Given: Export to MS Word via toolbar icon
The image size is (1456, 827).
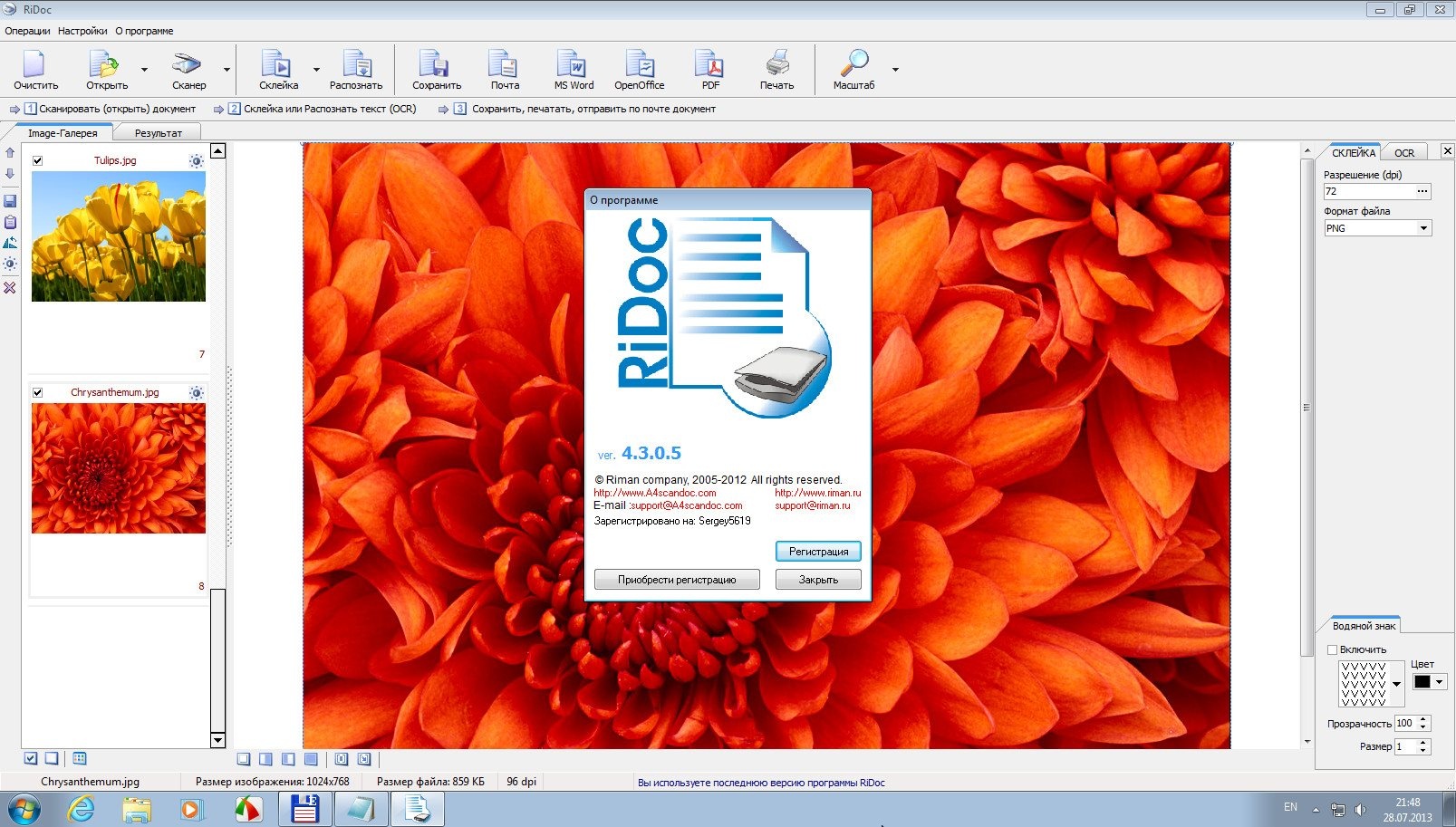Looking at the screenshot, I should coord(572,63).
